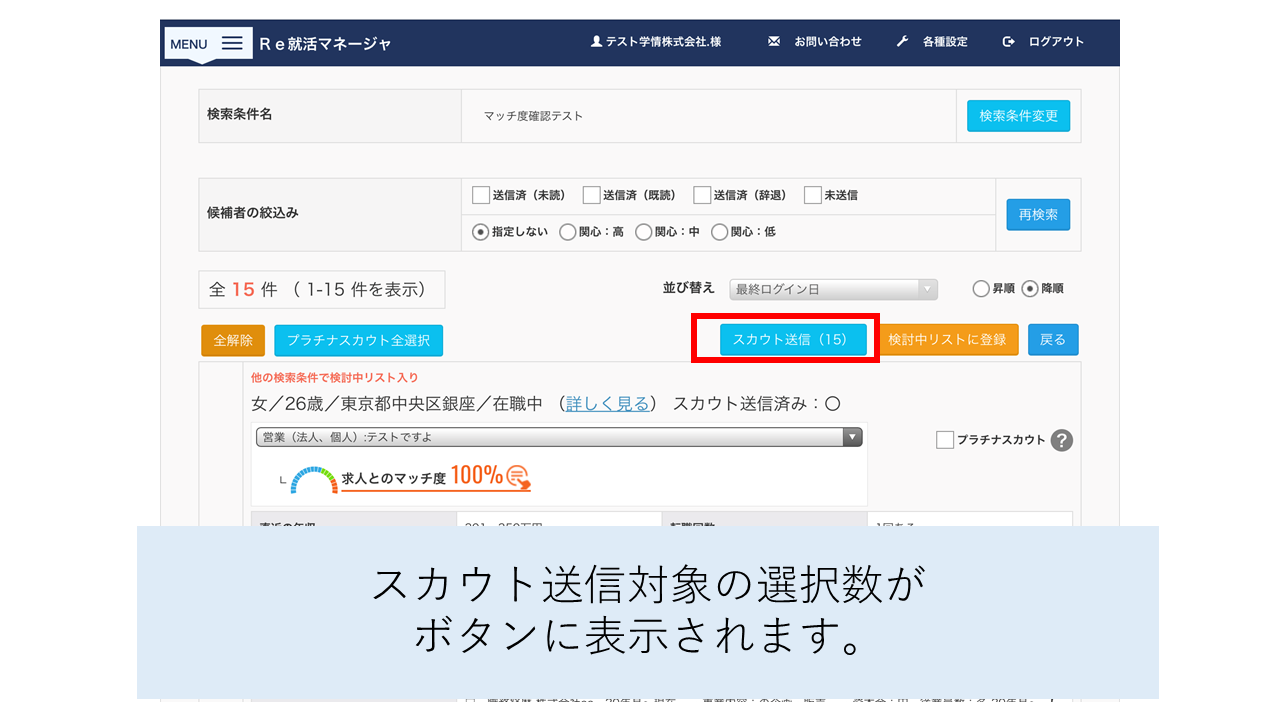
Task: Open the 営業（法人、個人） job dropdown
Action: (559, 437)
